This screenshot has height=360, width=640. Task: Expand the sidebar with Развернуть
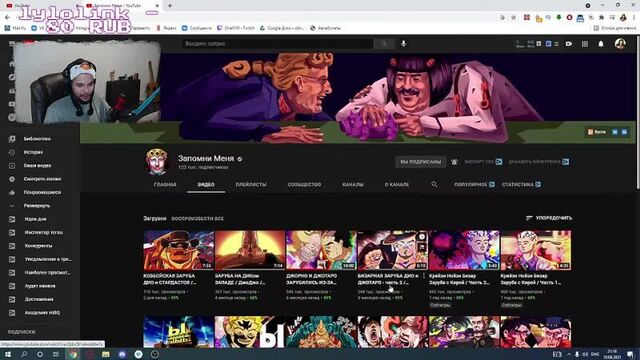point(36,206)
